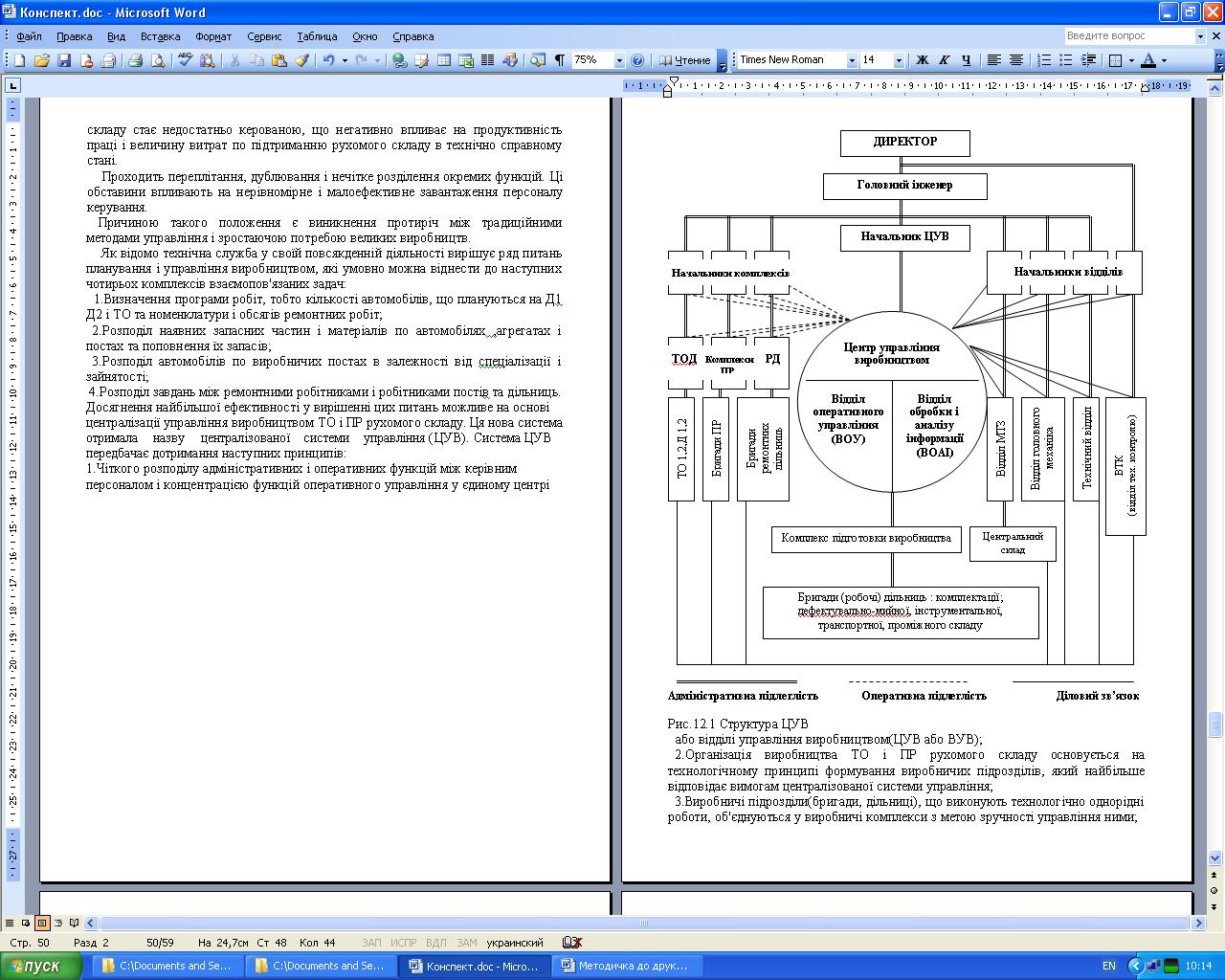The image size is (1225, 980).
Task: Toggle the Document Map
Action: (538, 60)
